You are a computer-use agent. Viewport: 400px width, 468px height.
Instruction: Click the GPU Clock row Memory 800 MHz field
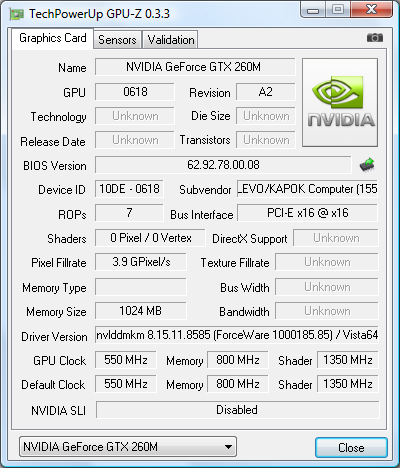238,360
